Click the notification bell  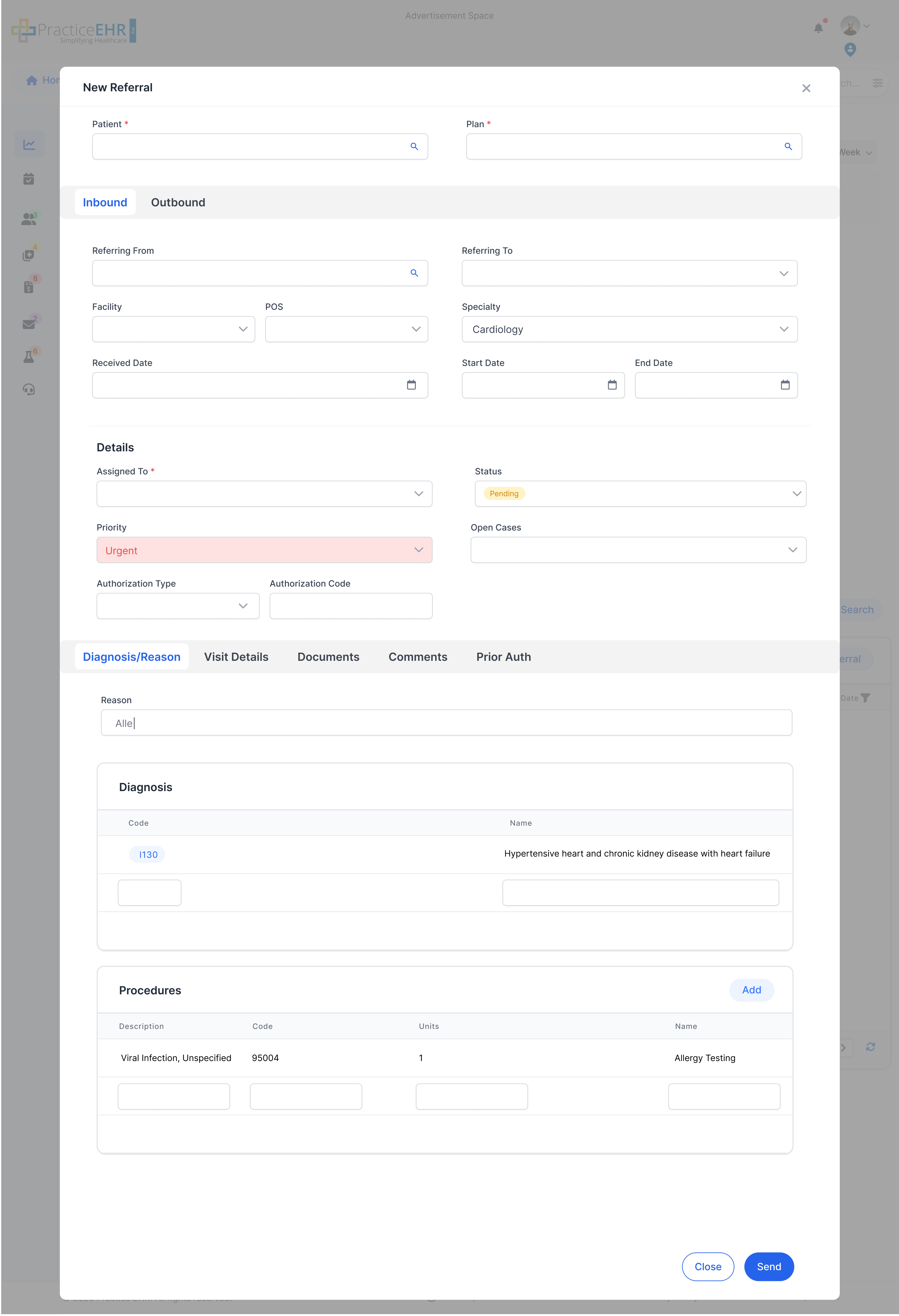(818, 28)
